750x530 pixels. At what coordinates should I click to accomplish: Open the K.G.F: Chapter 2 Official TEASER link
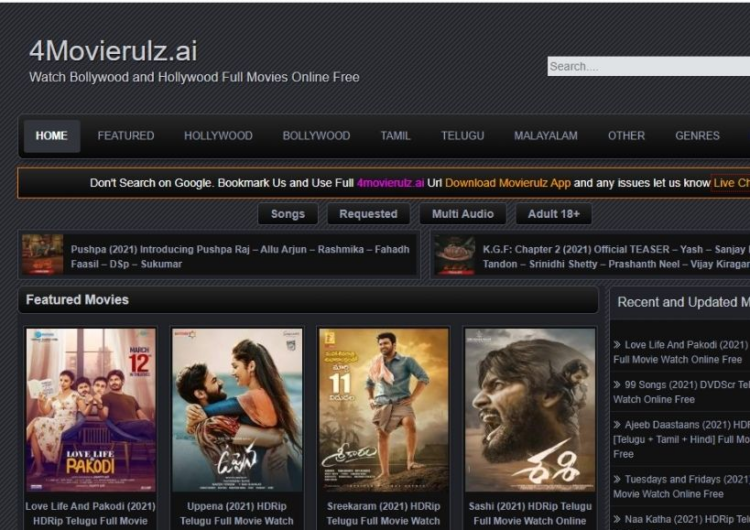[616, 256]
